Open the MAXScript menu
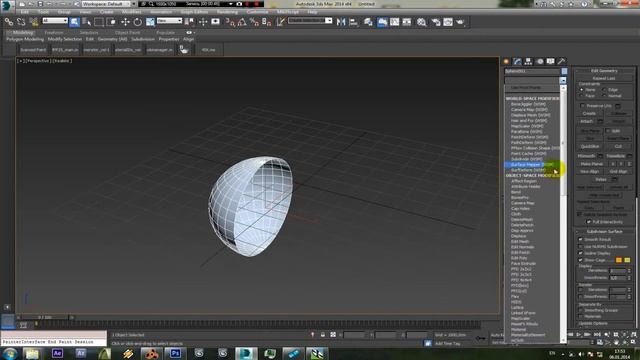640x360 pixels. pyautogui.click(x=288, y=12)
